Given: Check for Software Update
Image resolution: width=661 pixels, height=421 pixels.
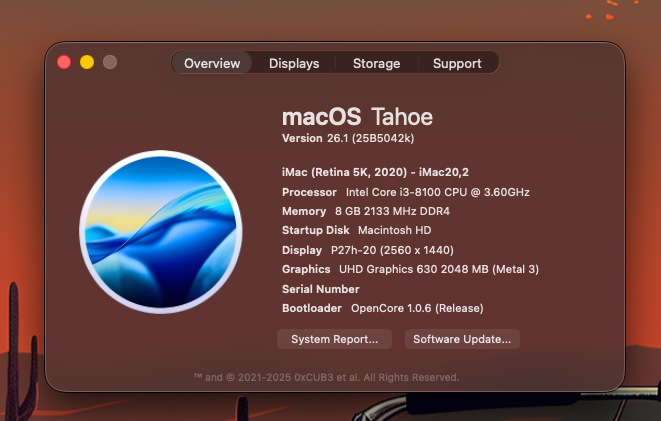Looking at the screenshot, I should pyautogui.click(x=462, y=339).
